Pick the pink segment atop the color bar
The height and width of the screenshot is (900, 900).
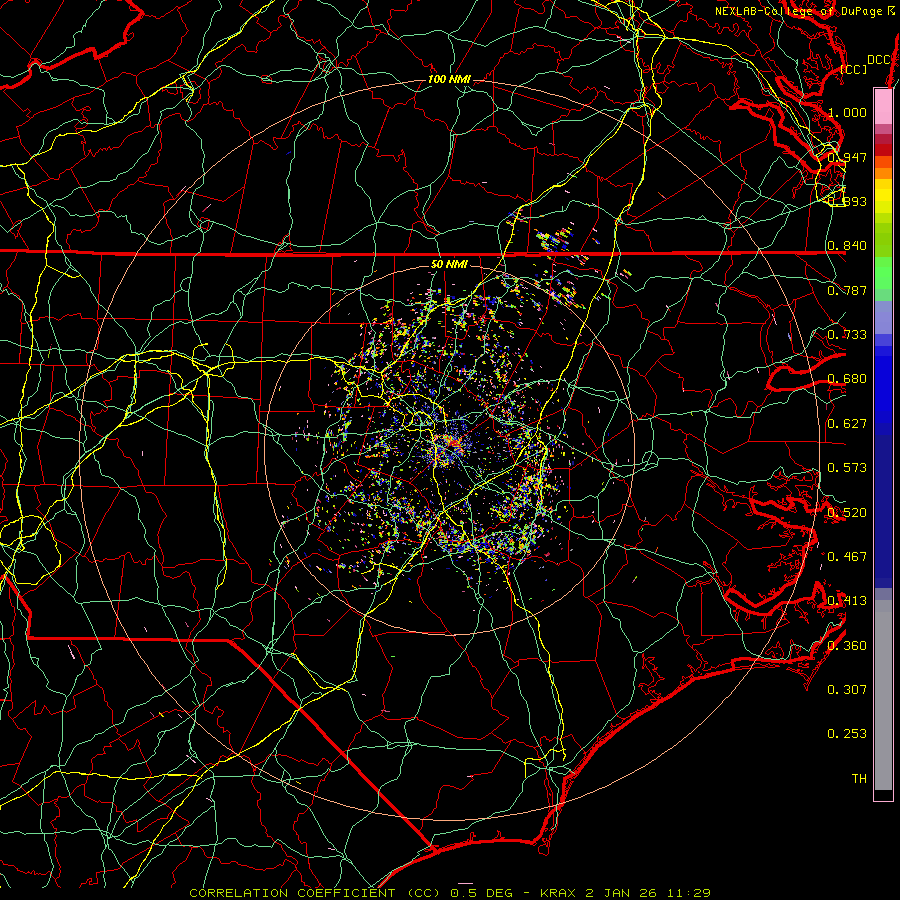883,106
